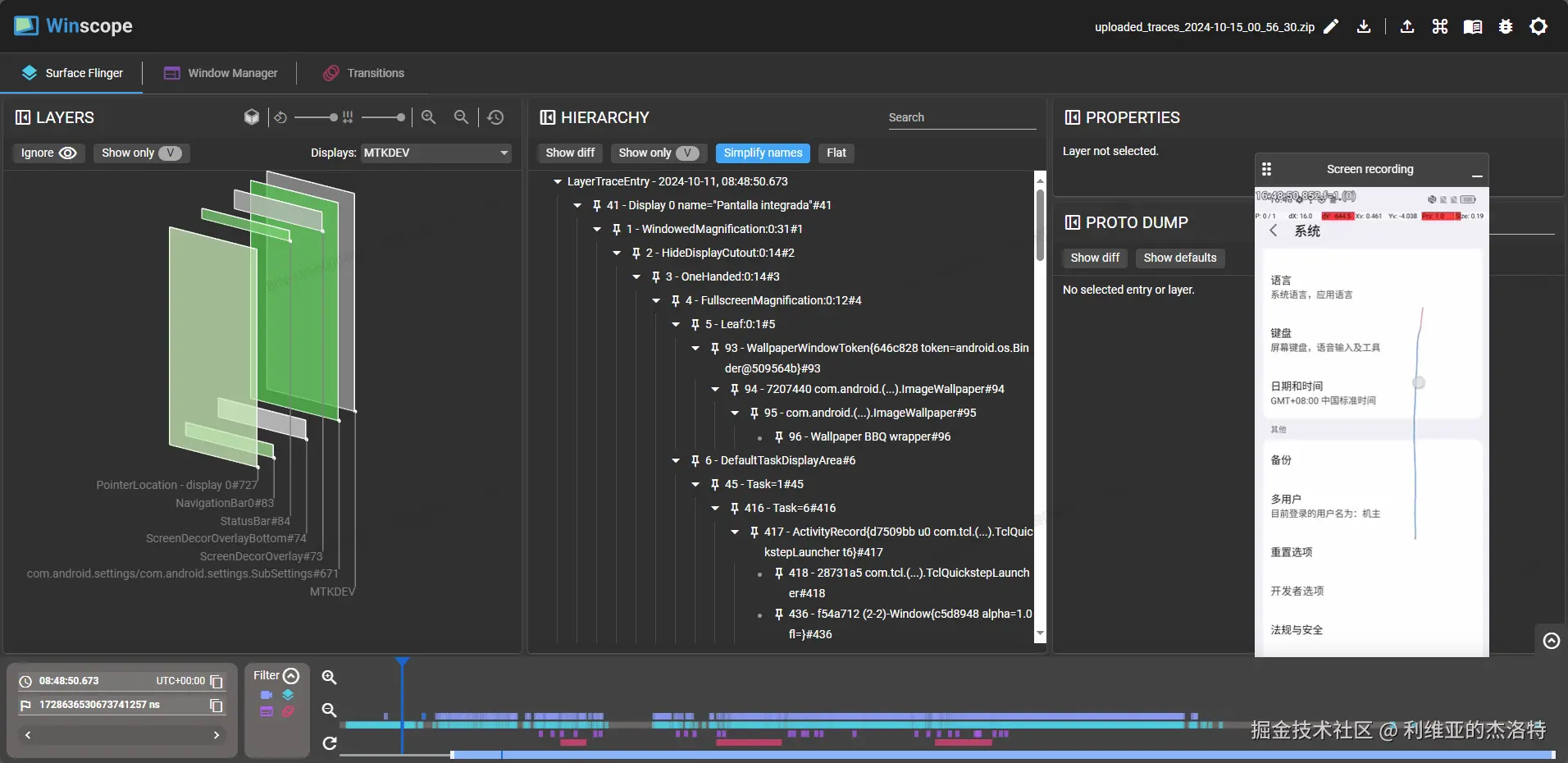The image size is (1568, 763).
Task: Toggle Show only V in Hierarchy panel
Action: 659,153
